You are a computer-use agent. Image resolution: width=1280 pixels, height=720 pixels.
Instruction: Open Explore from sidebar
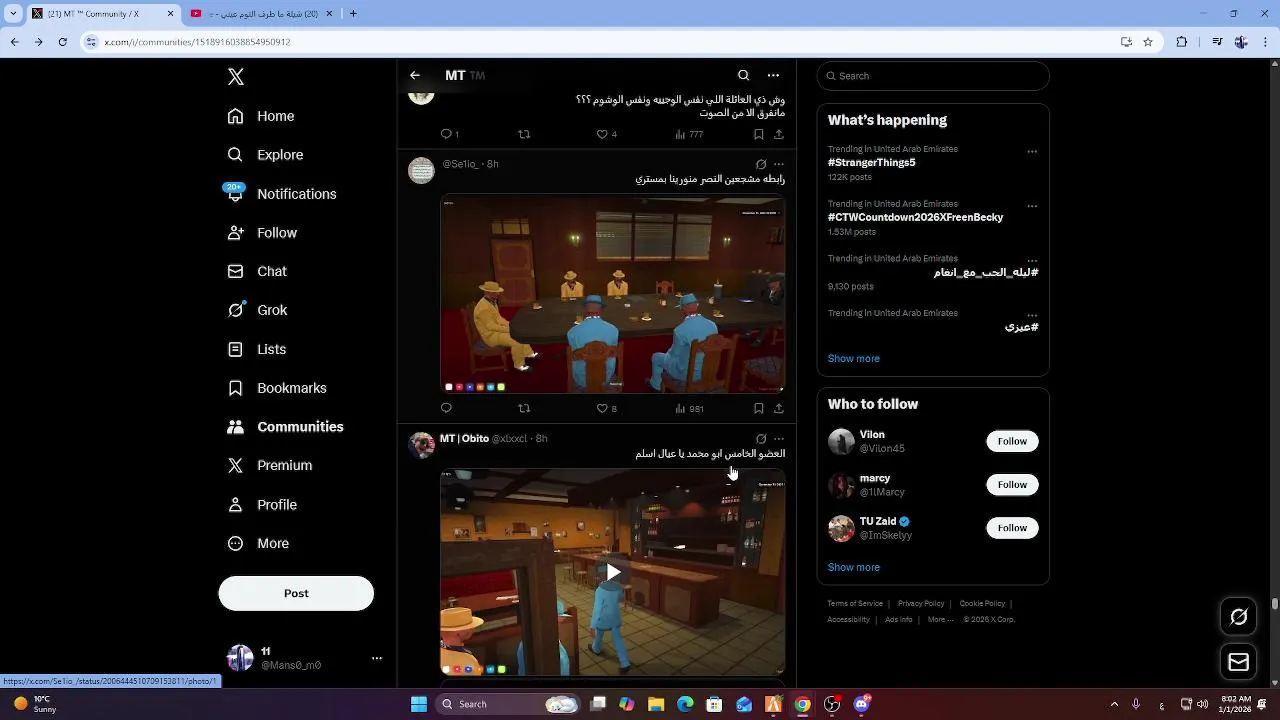(265, 155)
